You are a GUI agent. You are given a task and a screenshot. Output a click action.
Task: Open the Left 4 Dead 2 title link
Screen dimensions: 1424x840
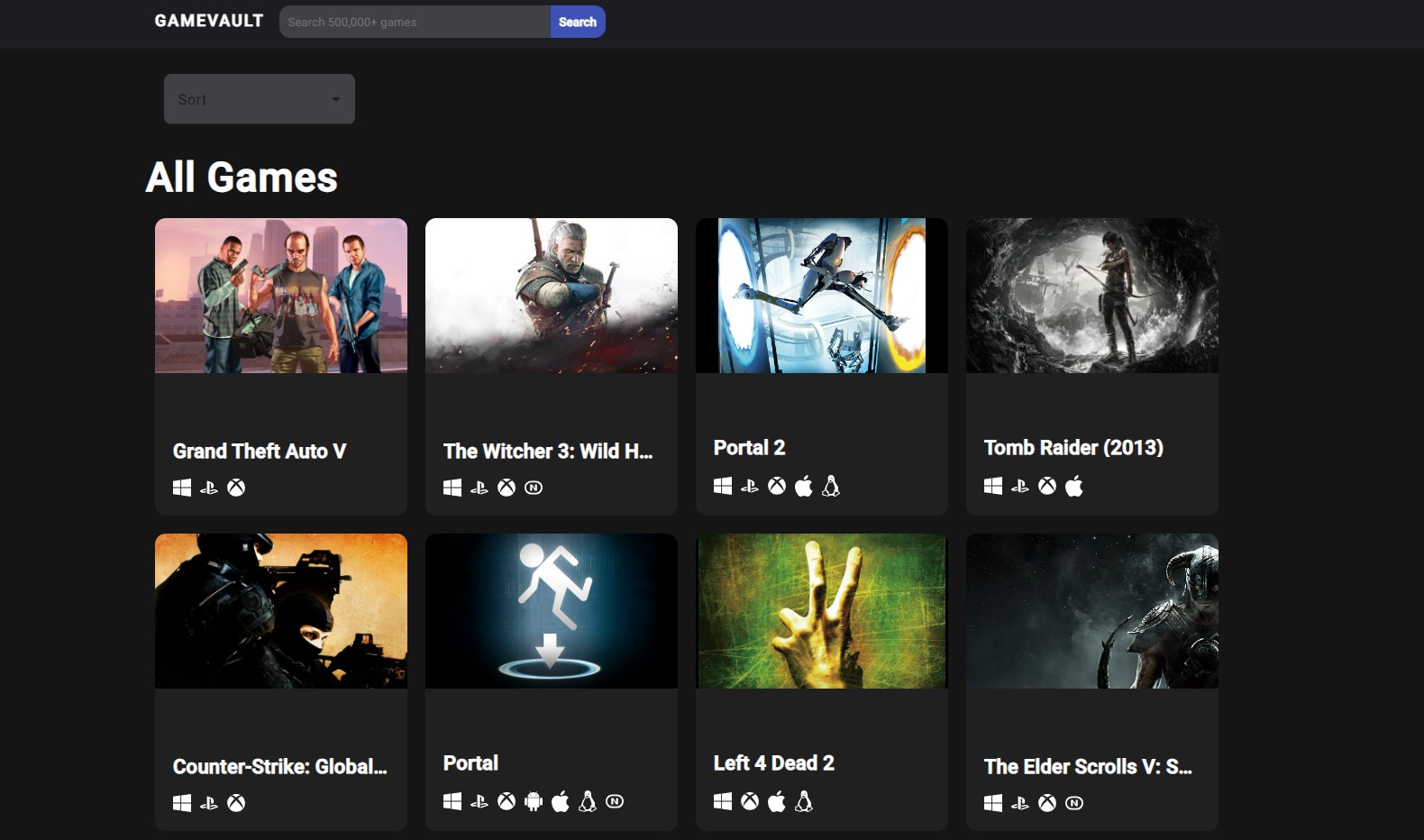point(774,763)
